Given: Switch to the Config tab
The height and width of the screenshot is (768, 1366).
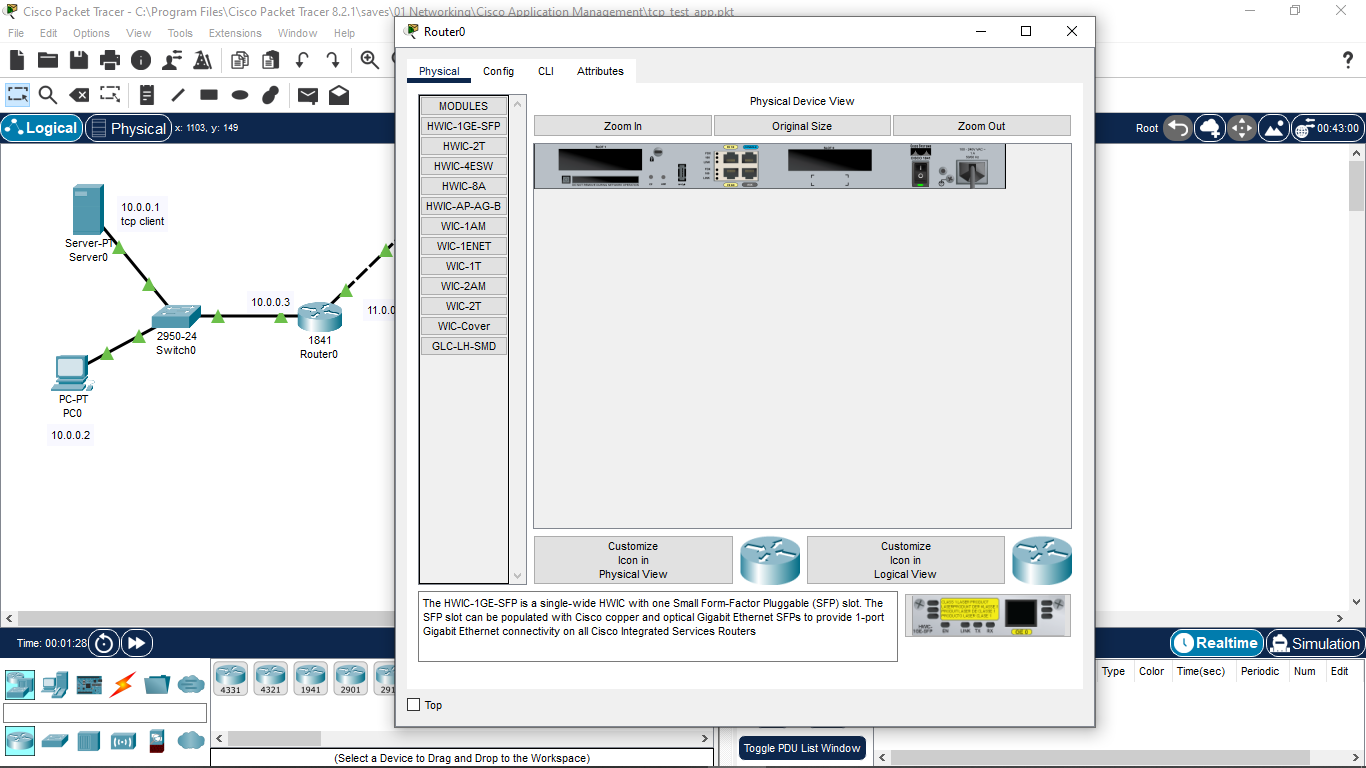Looking at the screenshot, I should (x=498, y=71).
